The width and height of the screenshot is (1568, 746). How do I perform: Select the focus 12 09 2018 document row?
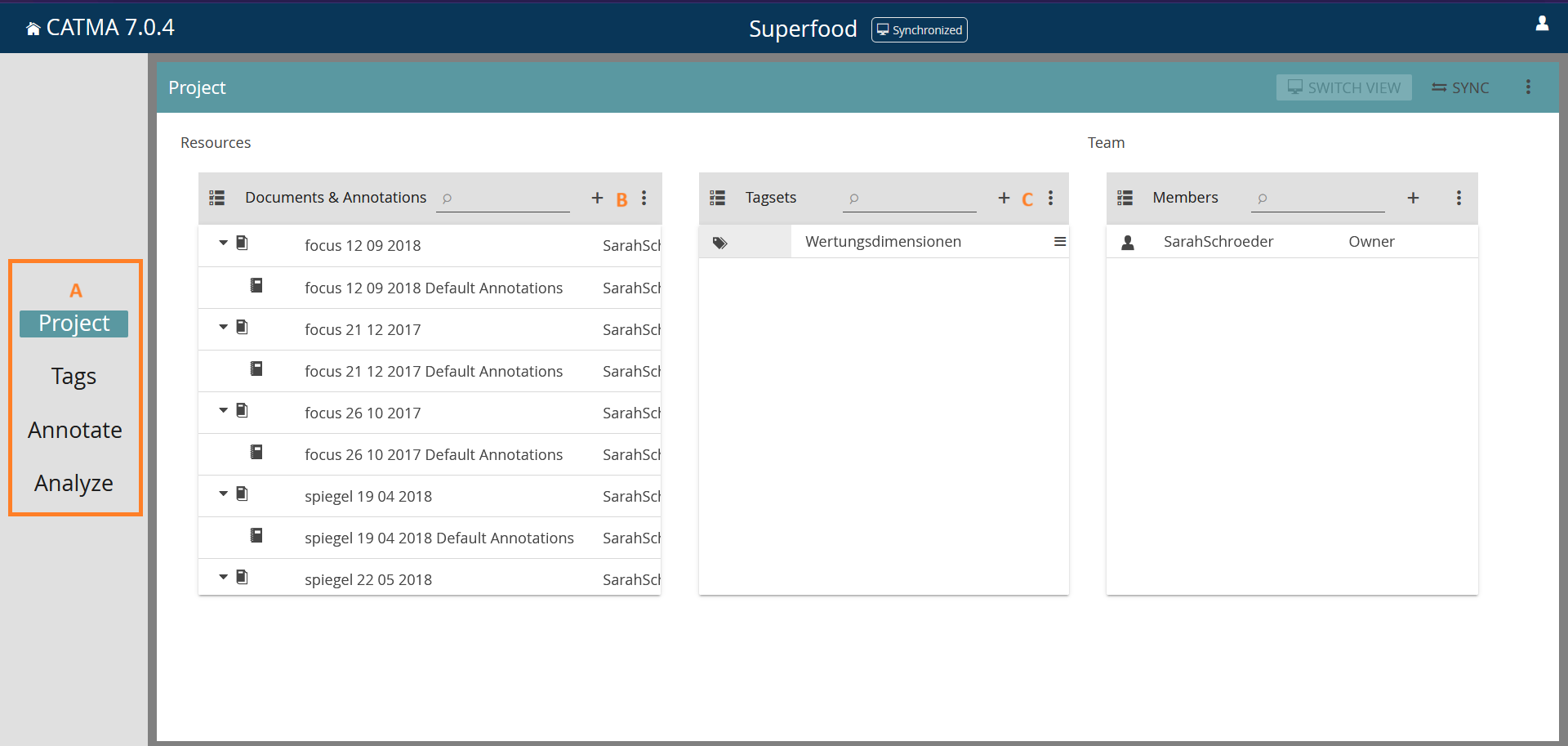coord(430,246)
